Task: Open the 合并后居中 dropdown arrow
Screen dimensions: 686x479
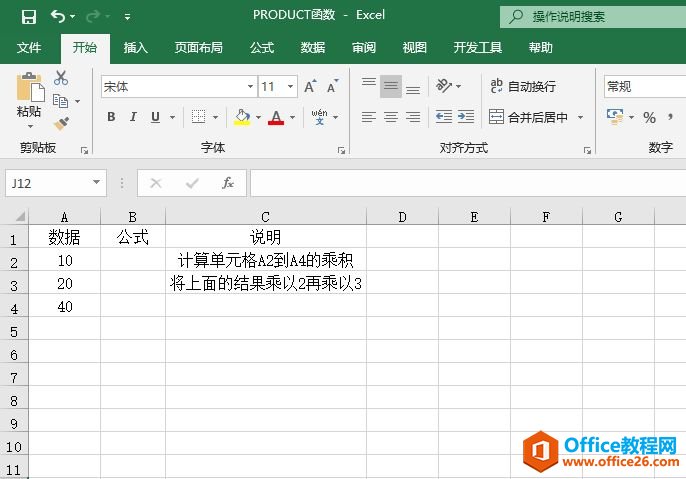Action: click(581, 117)
